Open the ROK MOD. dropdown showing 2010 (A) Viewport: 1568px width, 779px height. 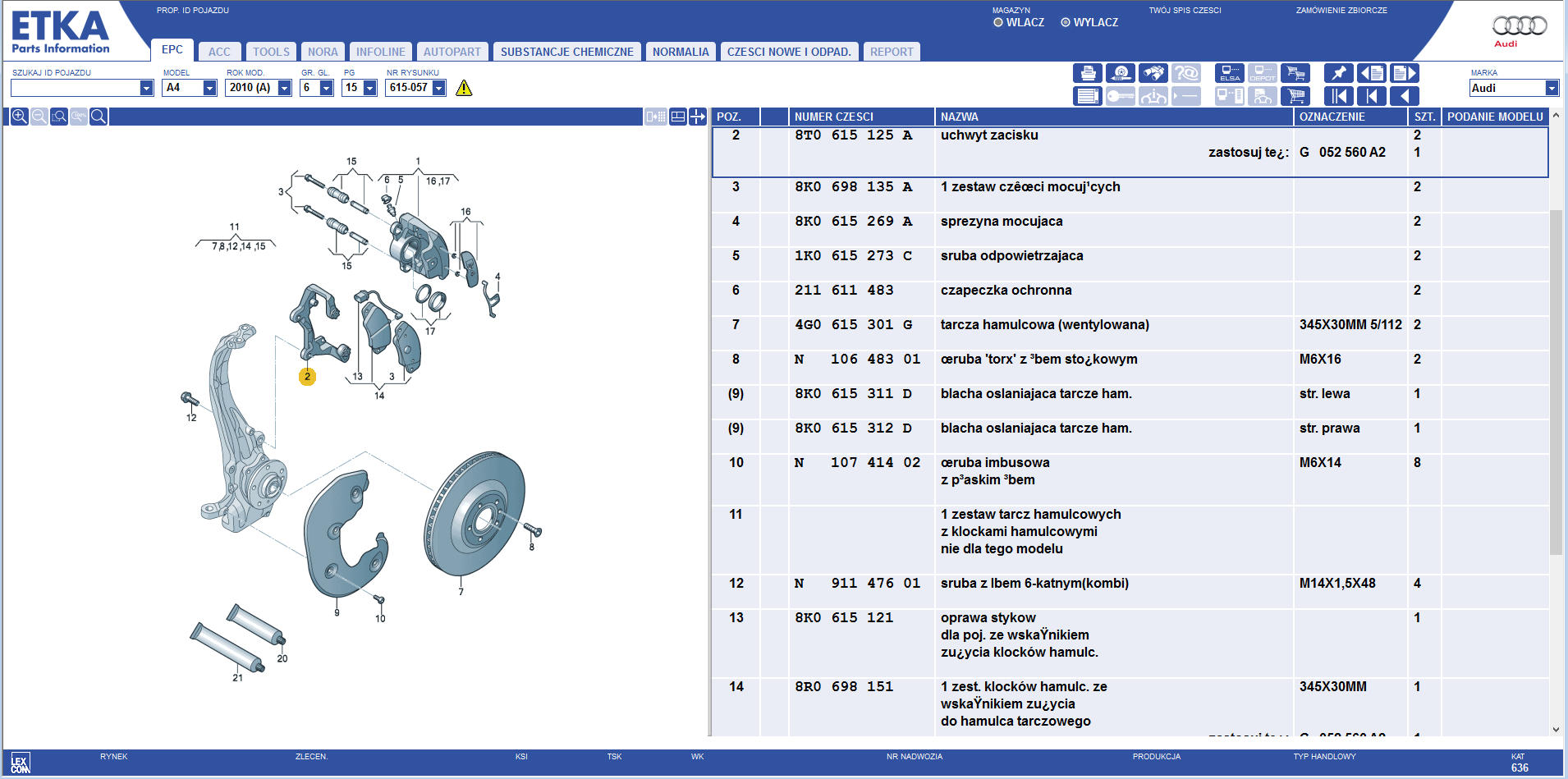tap(284, 88)
